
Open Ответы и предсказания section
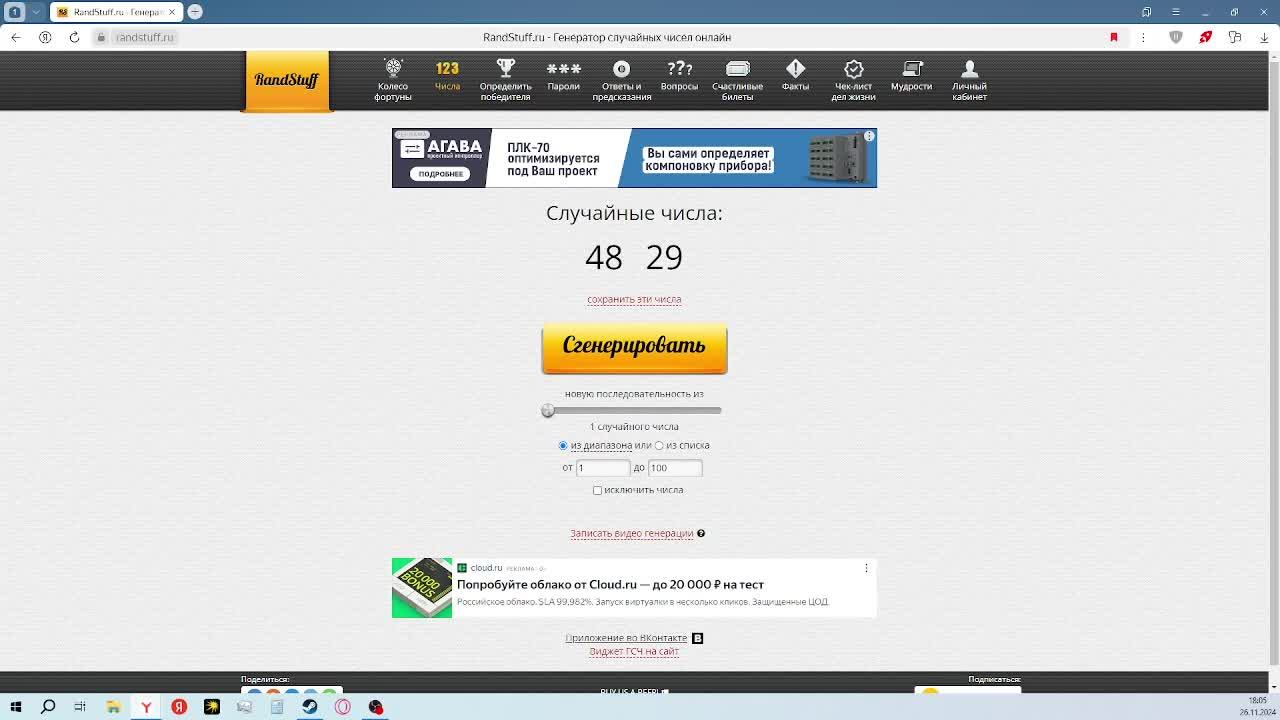click(621, 80)
